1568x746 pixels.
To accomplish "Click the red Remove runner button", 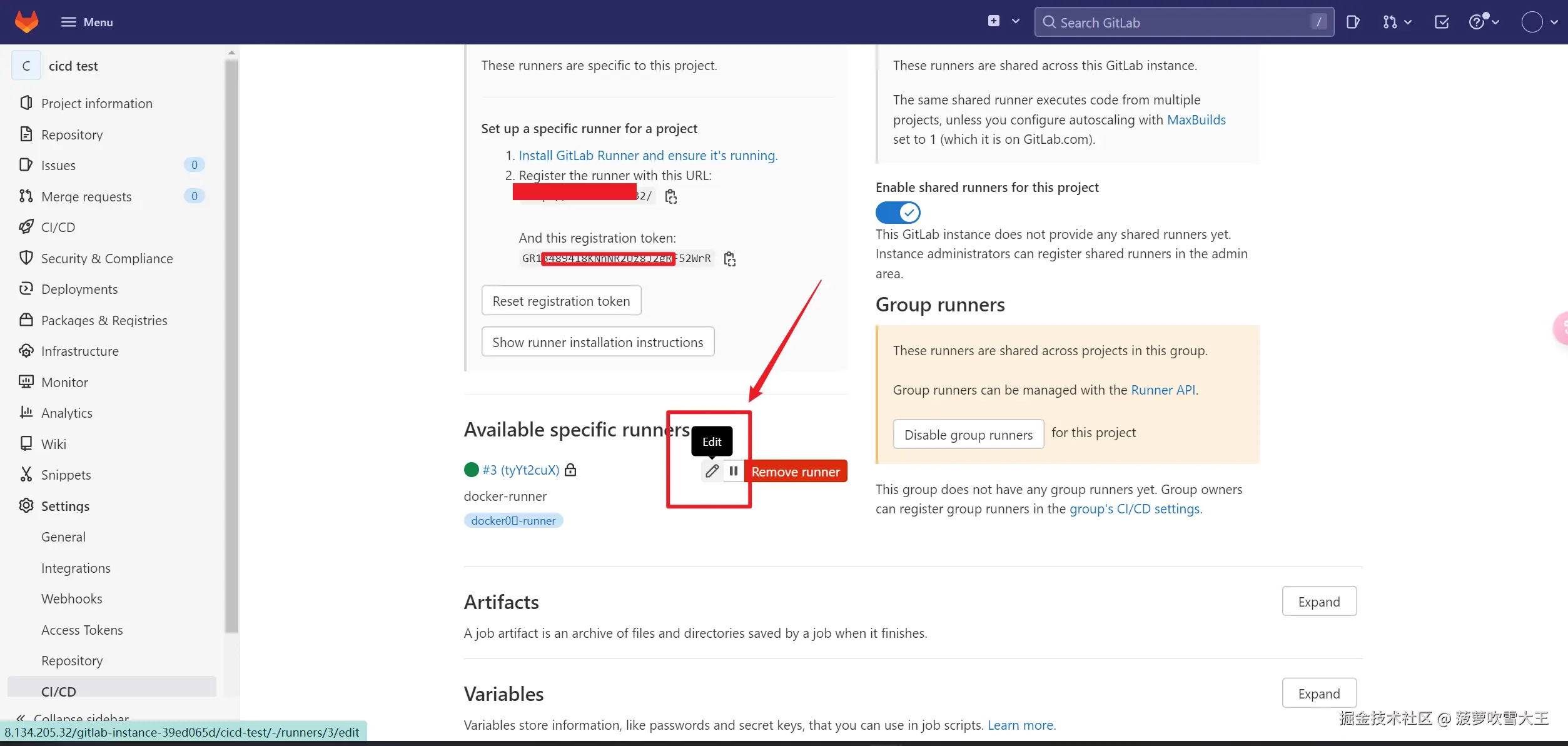I will [x=795, y=471].
